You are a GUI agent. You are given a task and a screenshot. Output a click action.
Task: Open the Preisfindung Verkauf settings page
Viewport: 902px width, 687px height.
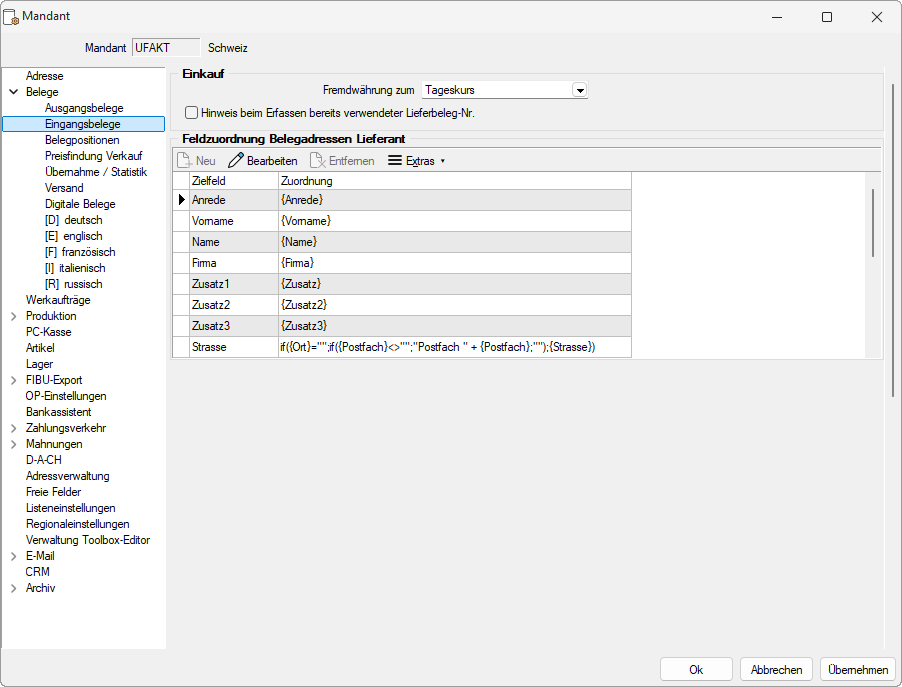[93, 156]
